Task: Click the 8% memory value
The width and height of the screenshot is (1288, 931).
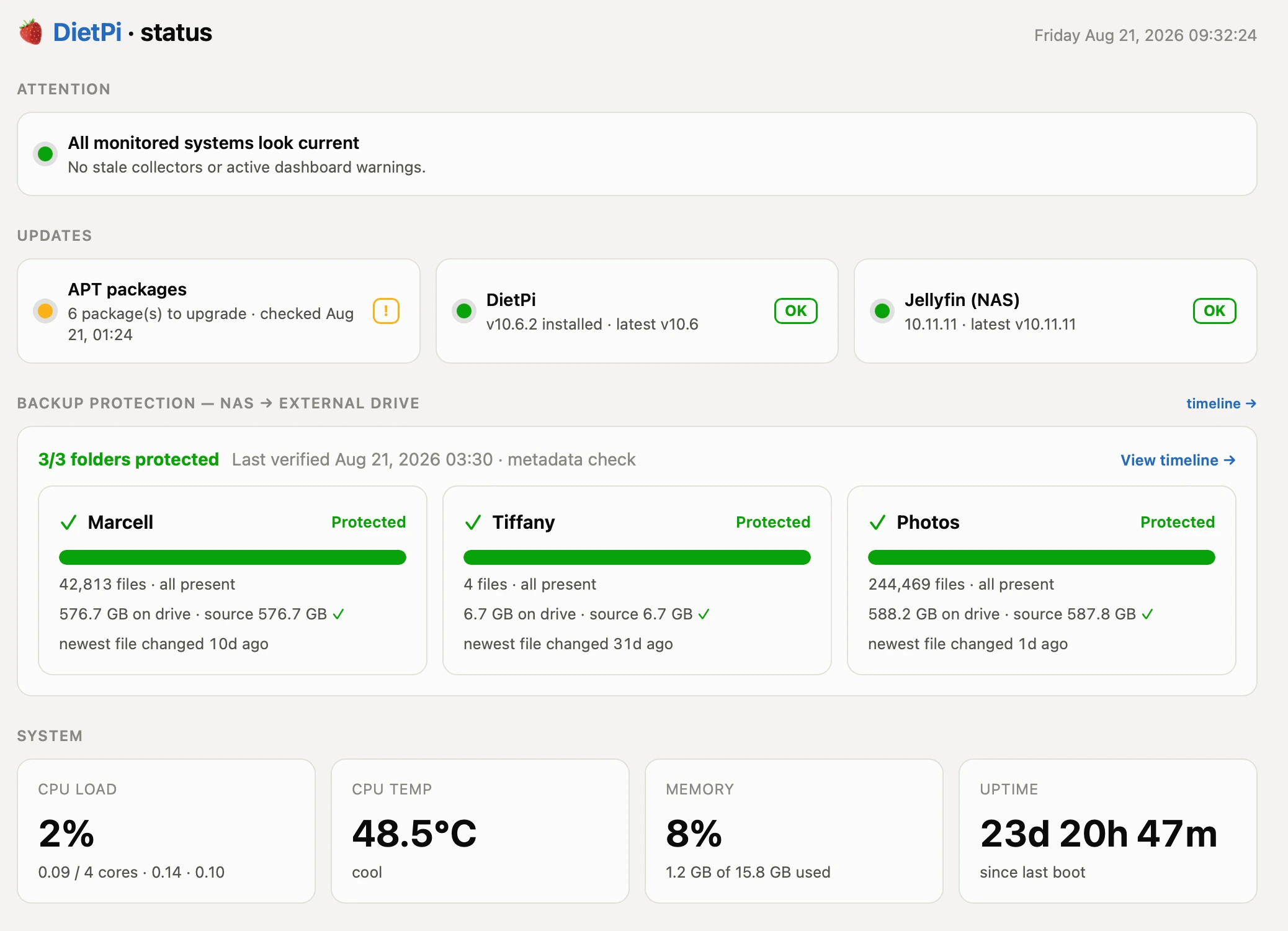Action: (x=694, y=833)
